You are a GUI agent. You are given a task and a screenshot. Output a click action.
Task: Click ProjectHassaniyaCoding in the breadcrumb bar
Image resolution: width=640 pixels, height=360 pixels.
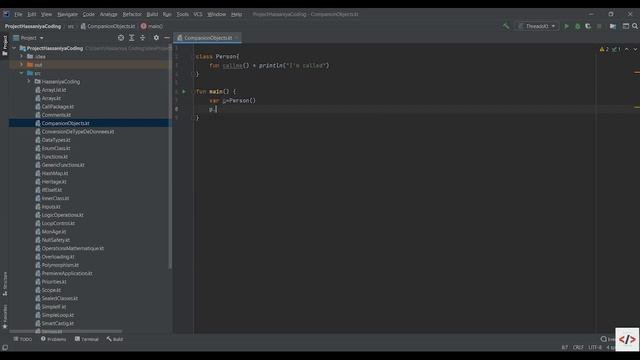pyautogui.click(x=33, y=26)
